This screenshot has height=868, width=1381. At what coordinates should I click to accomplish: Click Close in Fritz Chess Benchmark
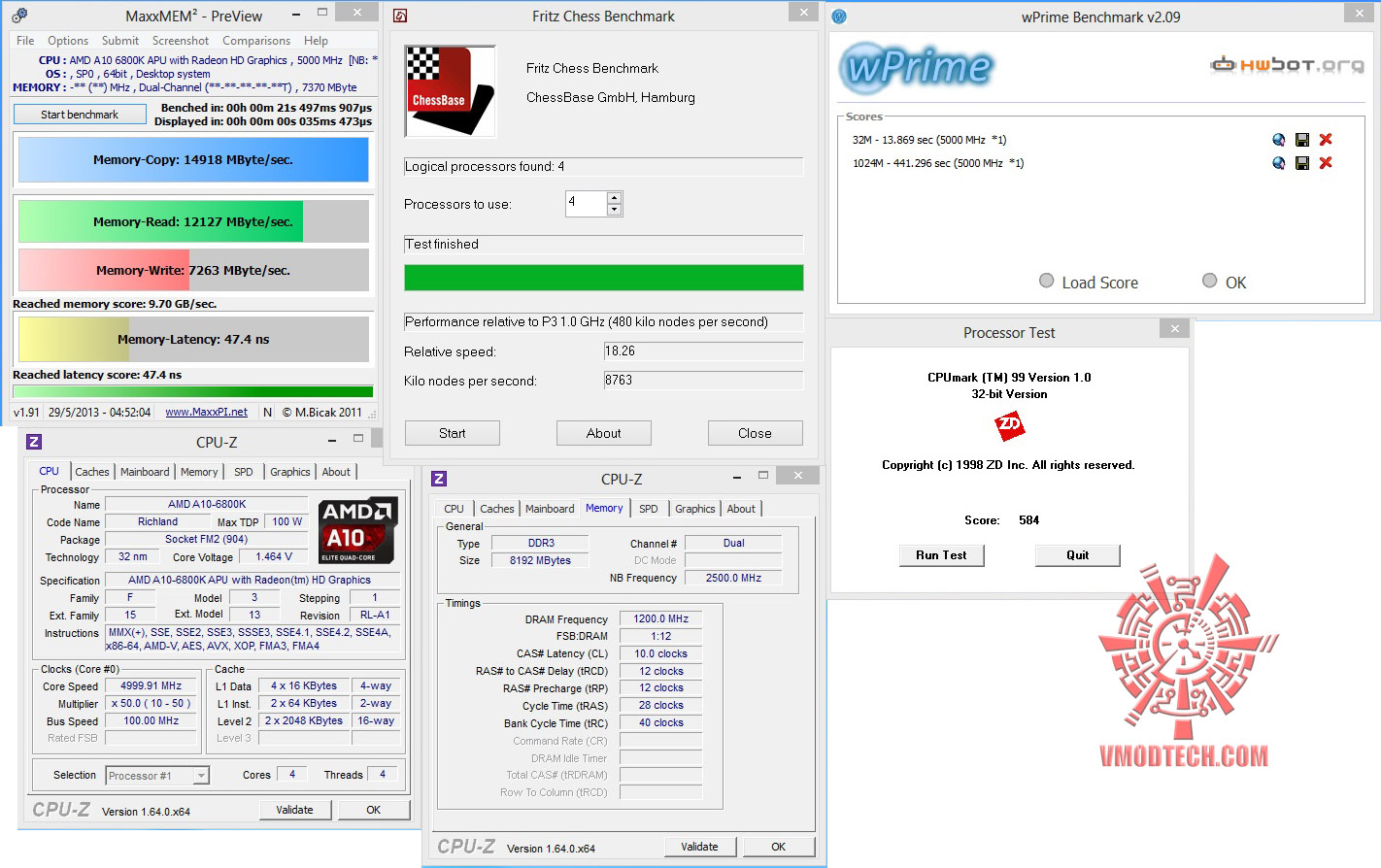point(755,433)
